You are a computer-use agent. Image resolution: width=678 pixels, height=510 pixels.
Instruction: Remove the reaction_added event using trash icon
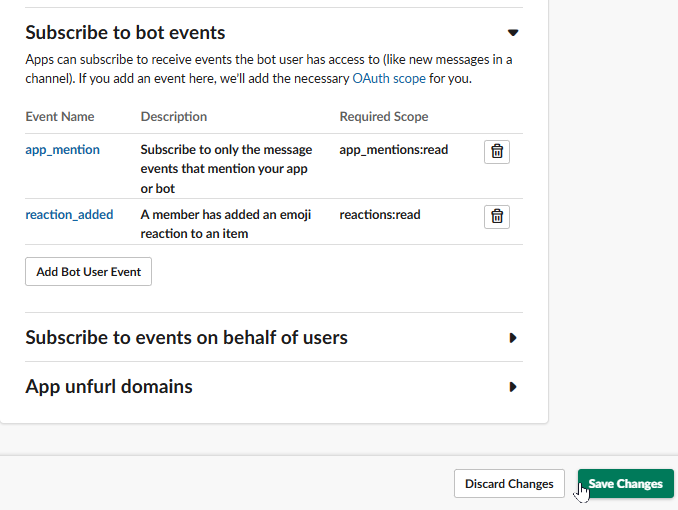pyautogui.click(x=497, y=216)
